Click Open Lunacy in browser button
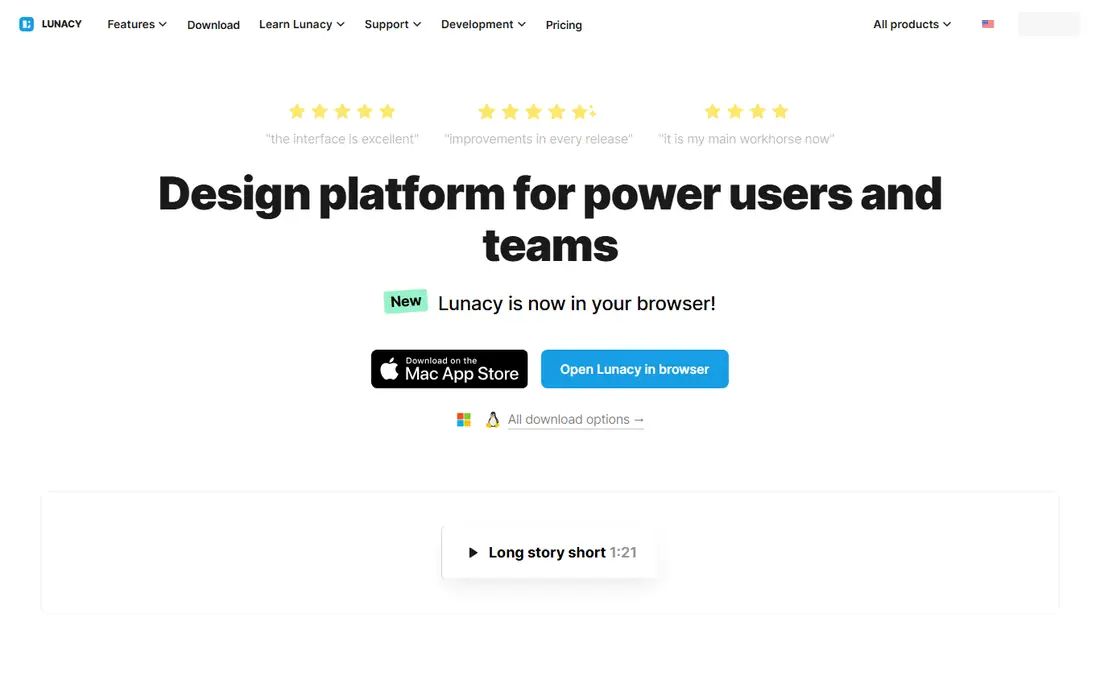Screen dimensions: 1100x688 (634, 369)
